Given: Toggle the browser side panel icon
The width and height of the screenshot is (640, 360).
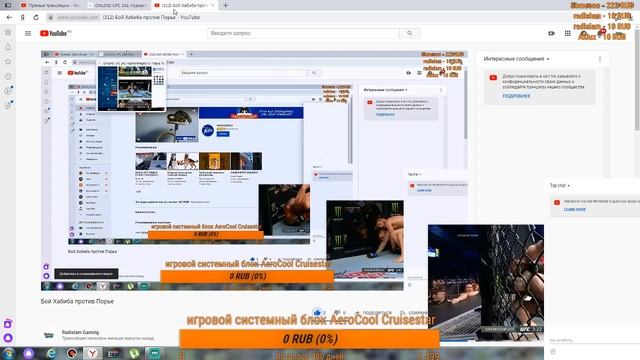Looking at the screenshot, I should tap(8, 5).
